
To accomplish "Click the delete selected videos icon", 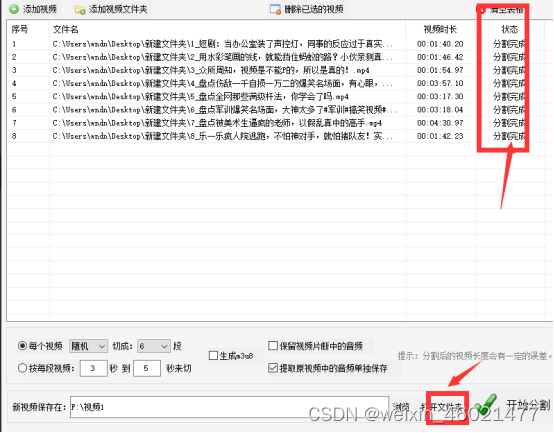I will tap(275, 9).
